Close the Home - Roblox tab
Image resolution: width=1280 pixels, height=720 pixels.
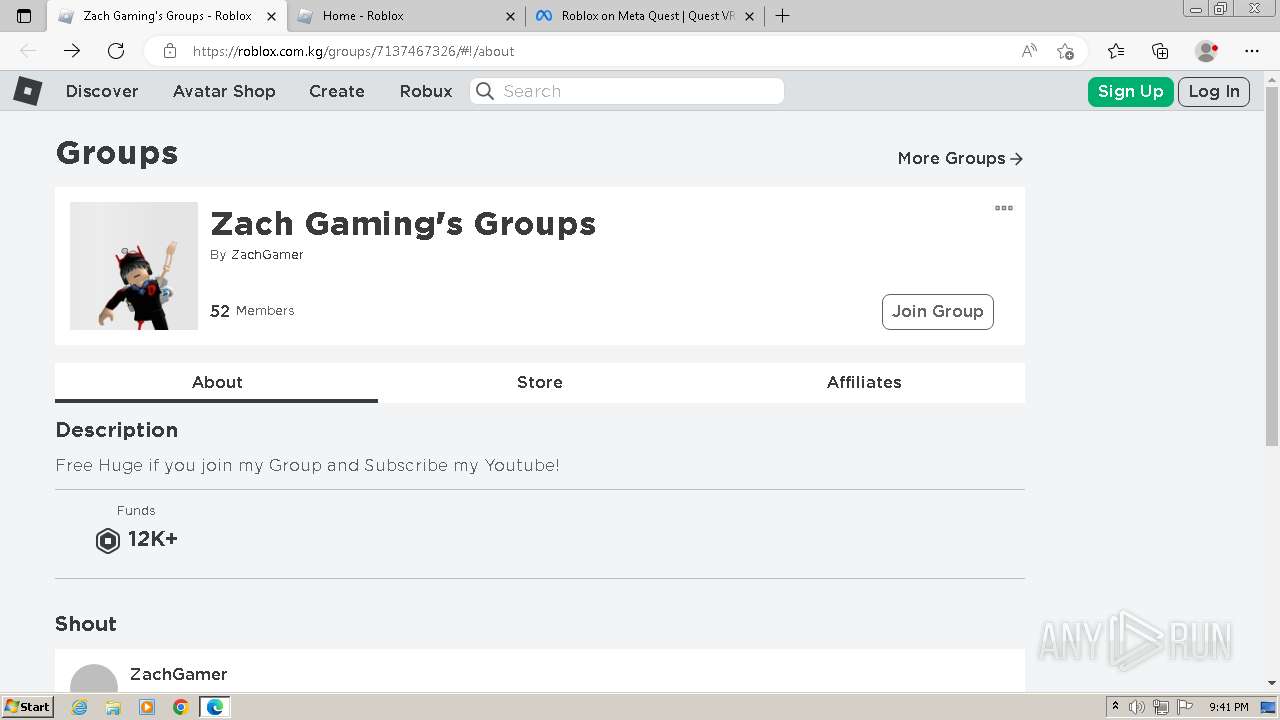(510, 16)
